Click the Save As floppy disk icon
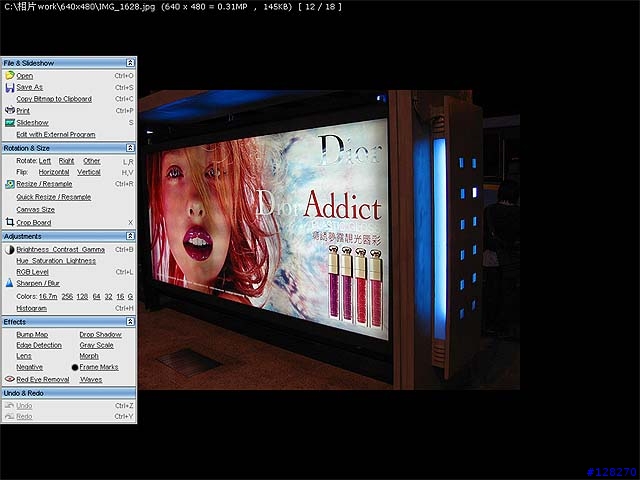The height and width of the screenshot is (480, 640). pos(9,87)
